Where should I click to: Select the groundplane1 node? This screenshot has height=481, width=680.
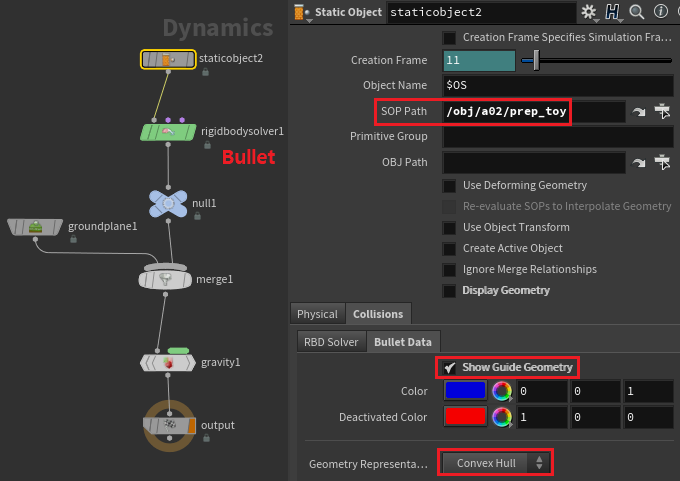click(35, 227)
